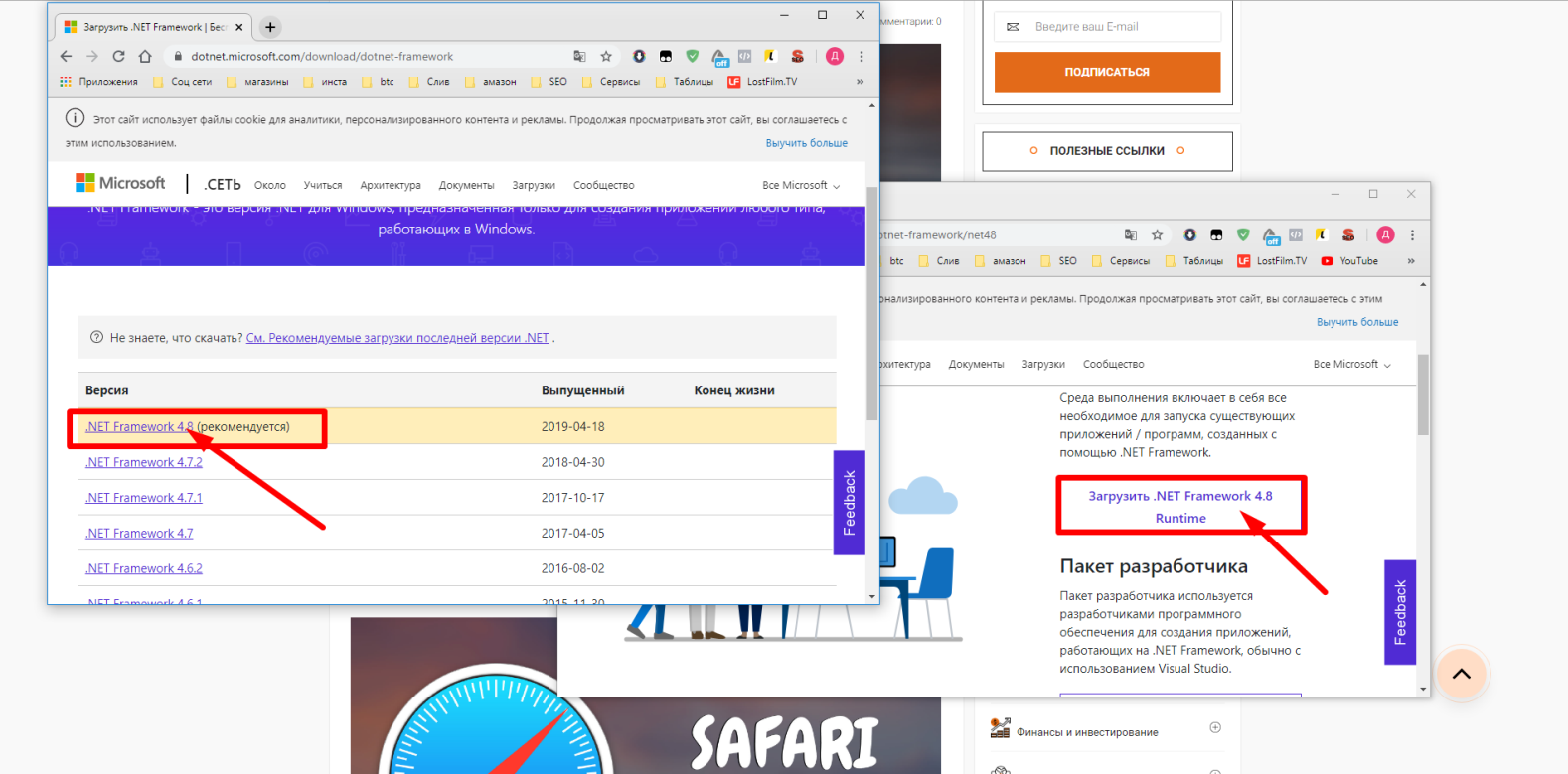Click the Microsoft logo in the left window

tap(120, 183)
